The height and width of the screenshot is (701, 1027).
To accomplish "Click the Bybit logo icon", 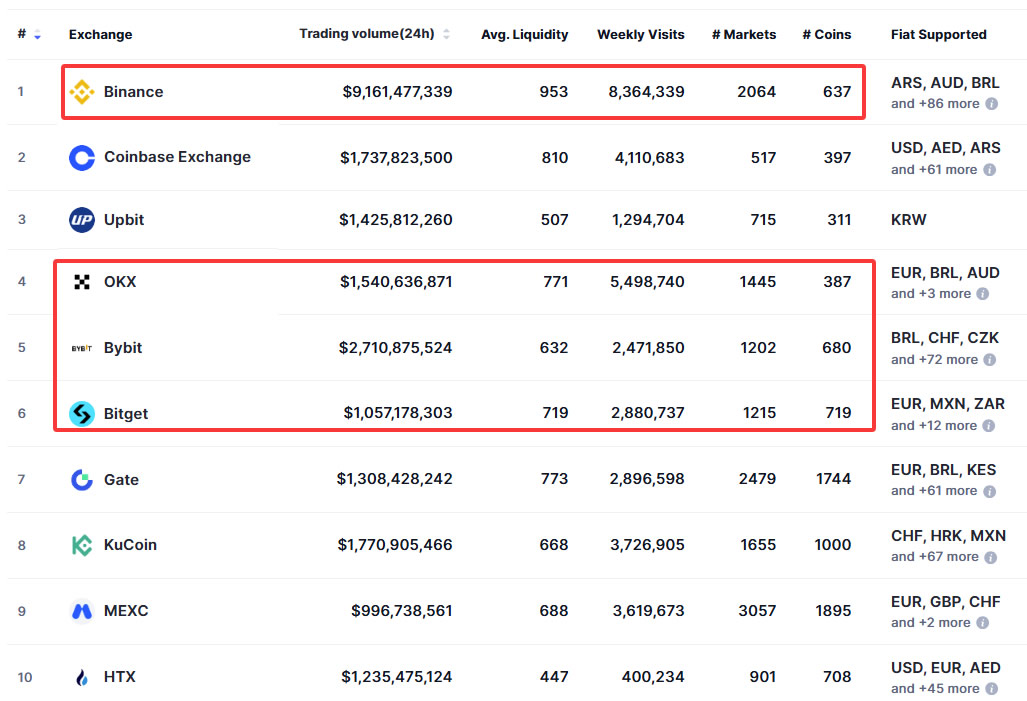I will click(x=82, y=348).
